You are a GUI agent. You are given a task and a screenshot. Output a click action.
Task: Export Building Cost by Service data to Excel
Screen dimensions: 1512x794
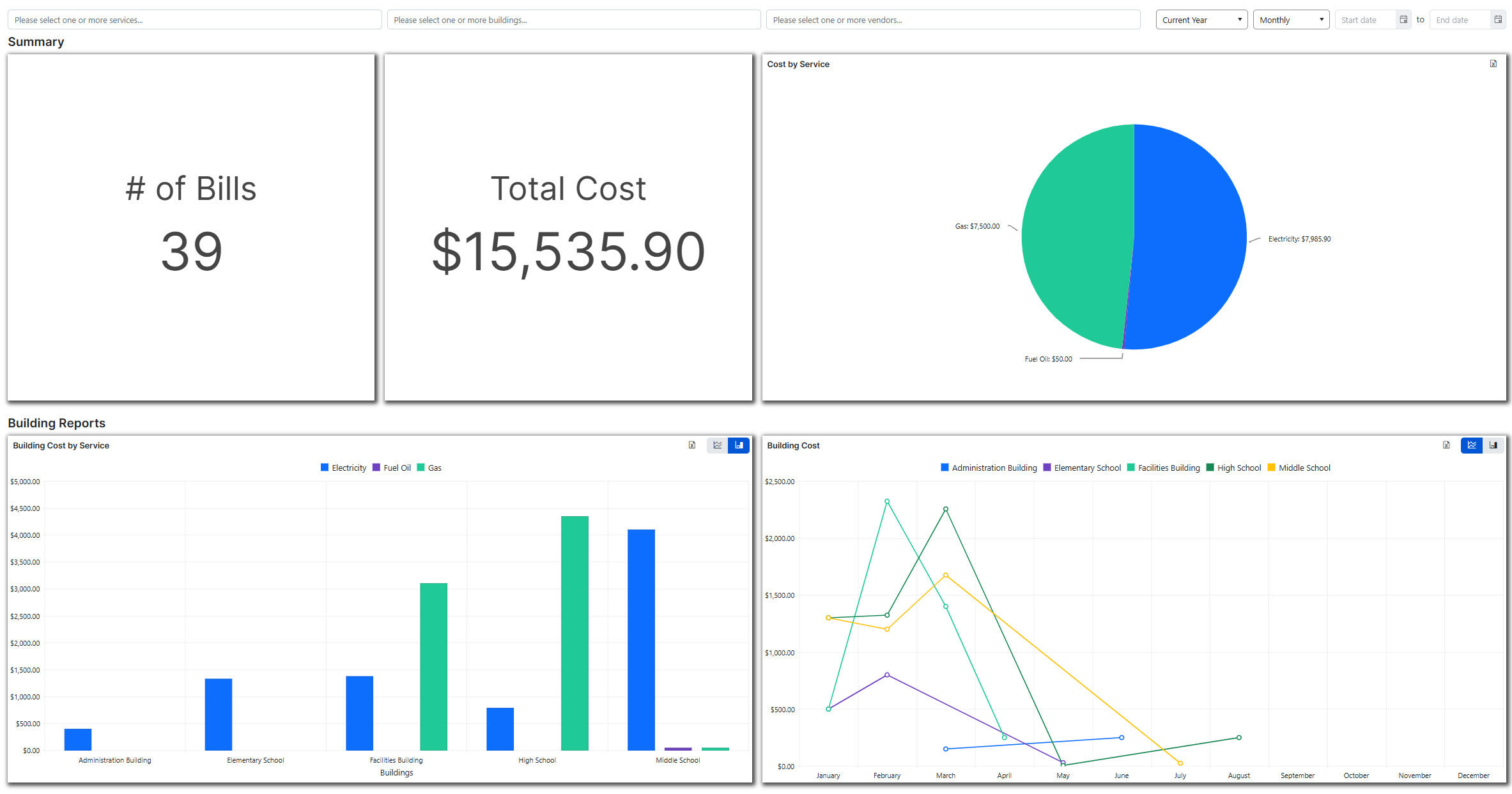tap(692, 445)
